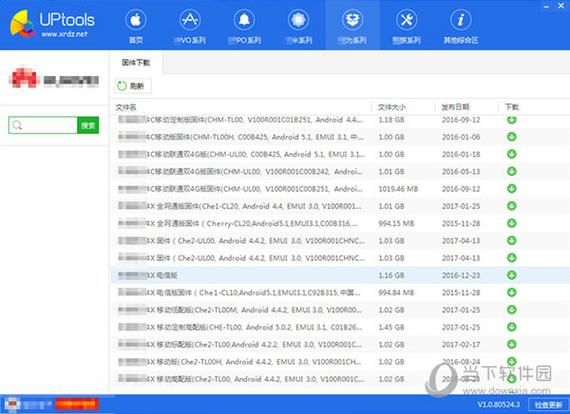Download the CHM-TL00H C00B425 firmware
This screenshot has width=570, height=414.
[x=511, y=137]
